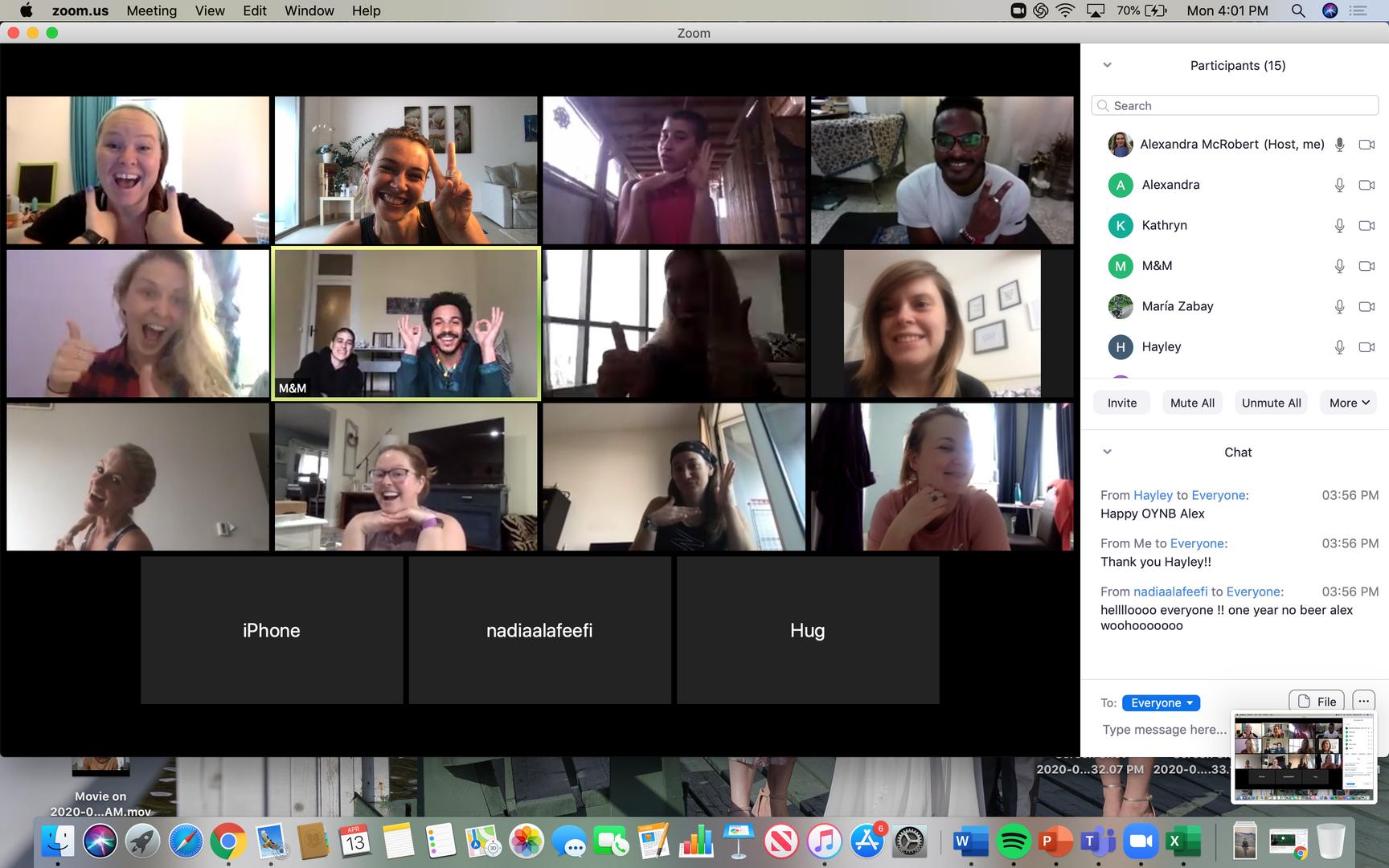The width and height of the screenshot is (1389, 868).
Task: Select Movie on 2020-0...AM.mov desktop file
Action: pyautogui.click(x=100, y=786)
